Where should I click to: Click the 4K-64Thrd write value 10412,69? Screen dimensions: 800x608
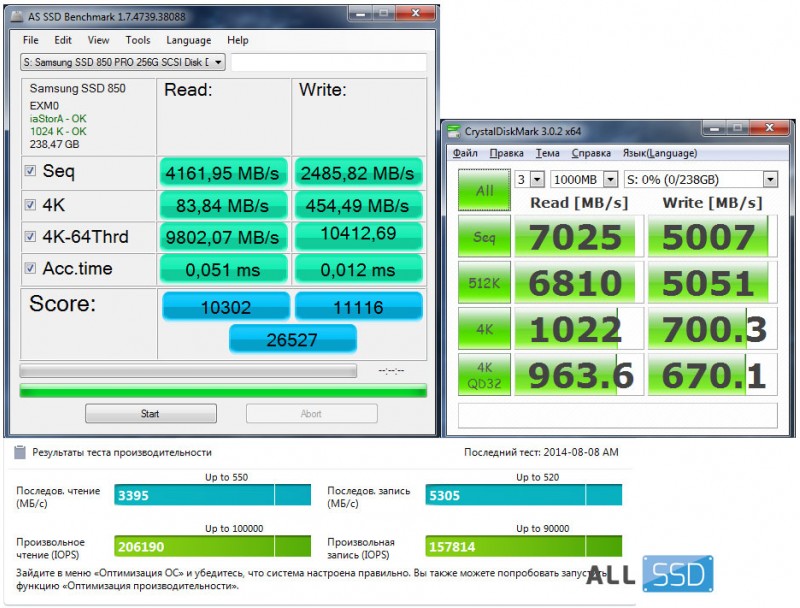(x=359, y=235)
